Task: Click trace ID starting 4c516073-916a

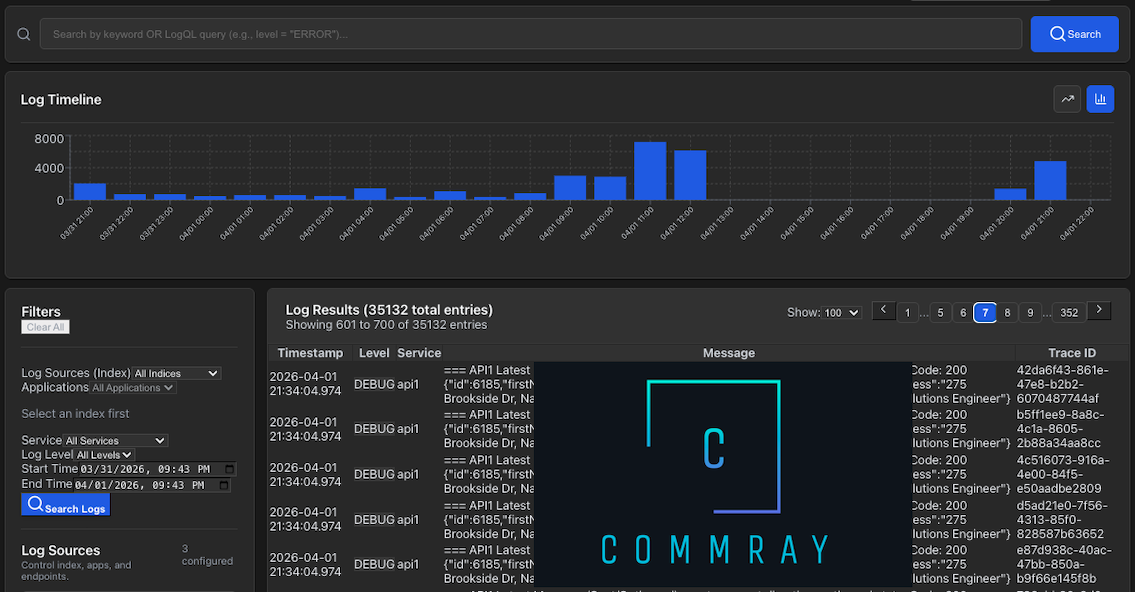Action: point(1062,474)
